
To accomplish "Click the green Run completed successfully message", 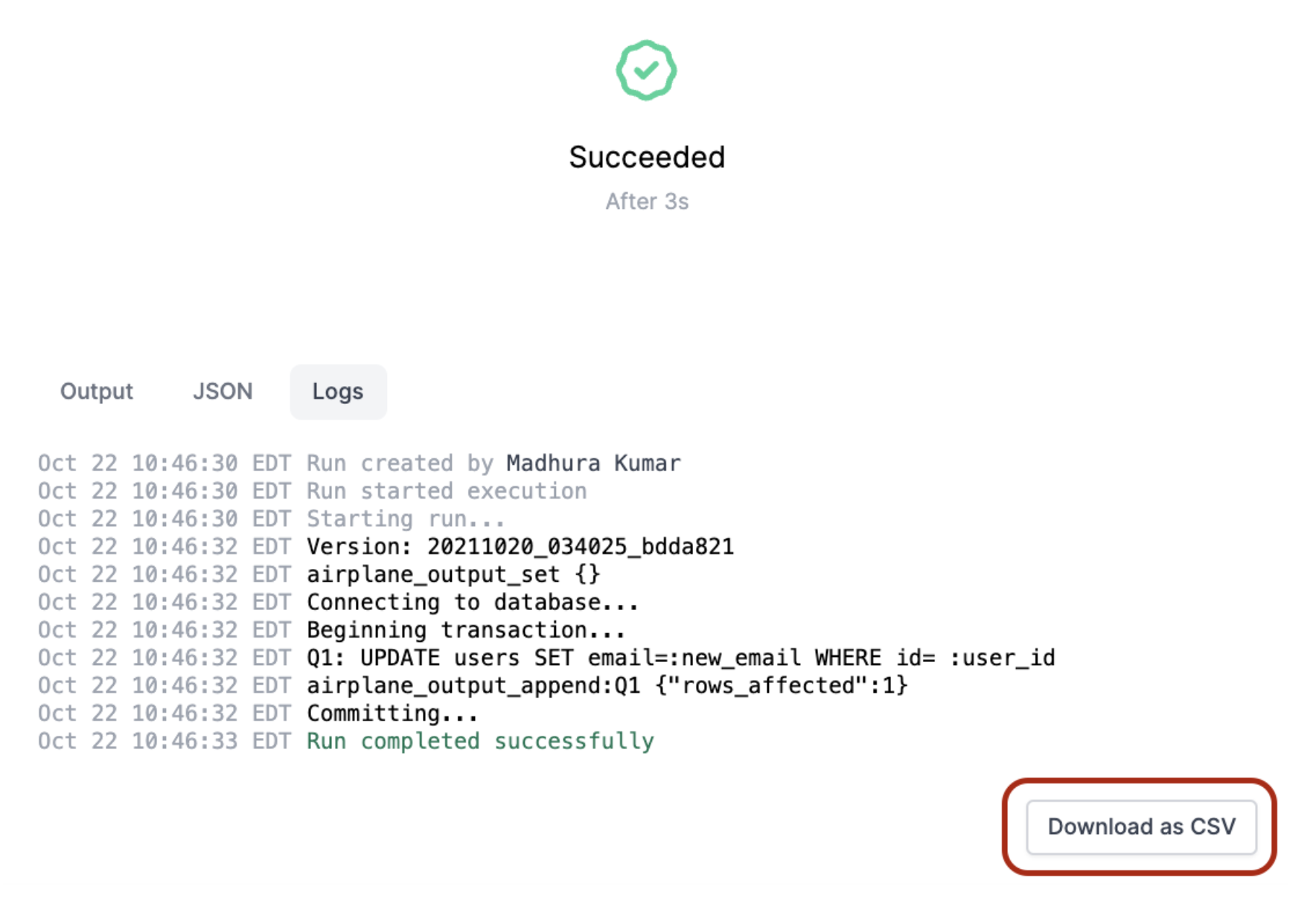I will coord(480,741).
